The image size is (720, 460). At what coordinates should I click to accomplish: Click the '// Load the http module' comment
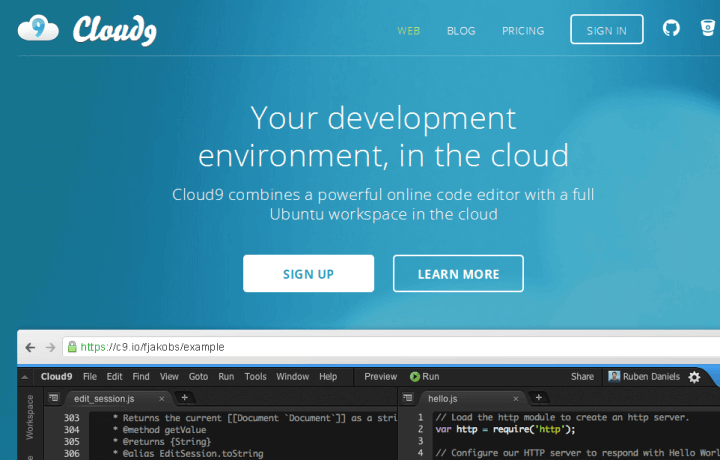[x=562, y=417]
